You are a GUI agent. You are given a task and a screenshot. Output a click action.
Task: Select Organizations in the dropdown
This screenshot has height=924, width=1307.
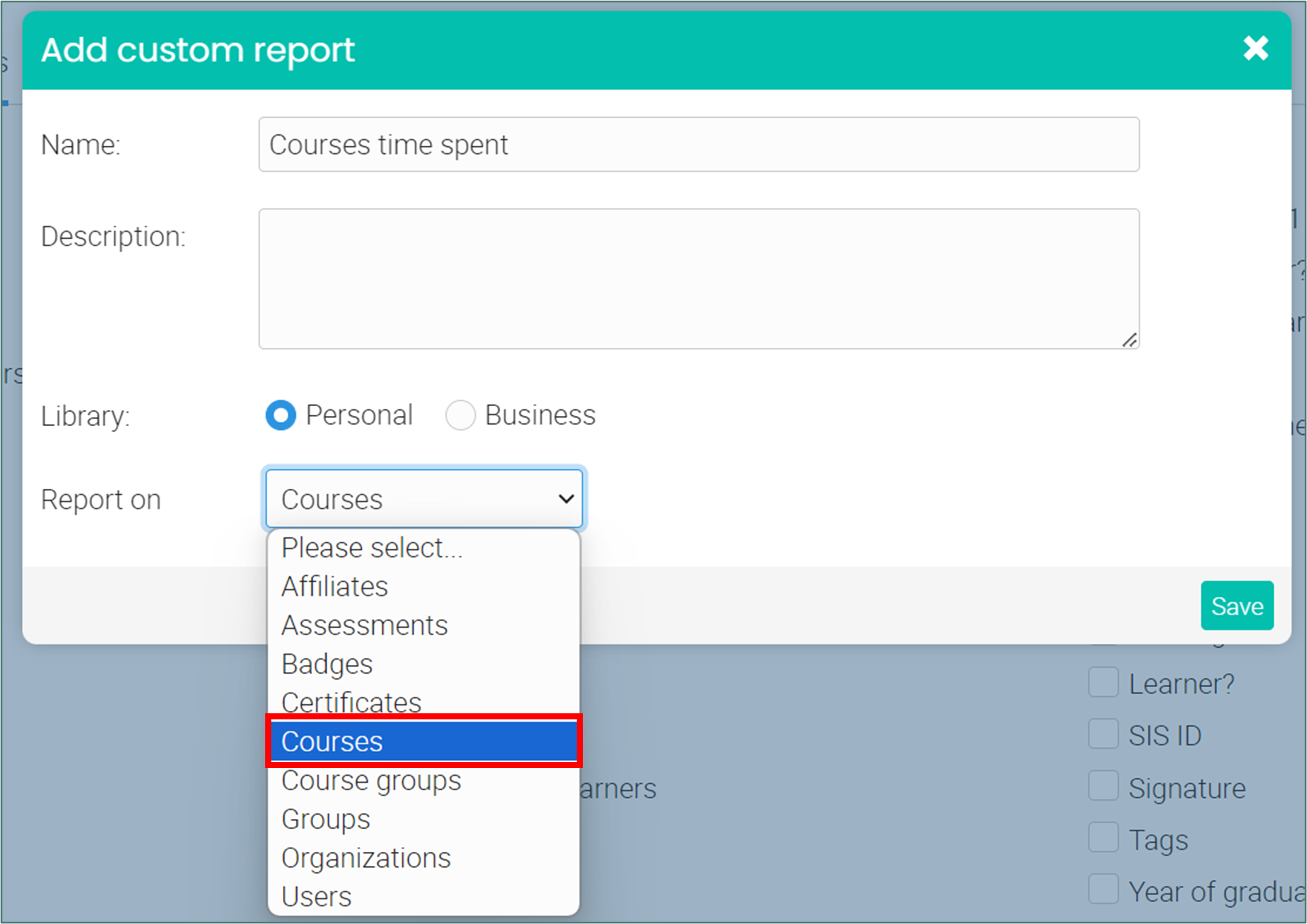coord(366,858)
